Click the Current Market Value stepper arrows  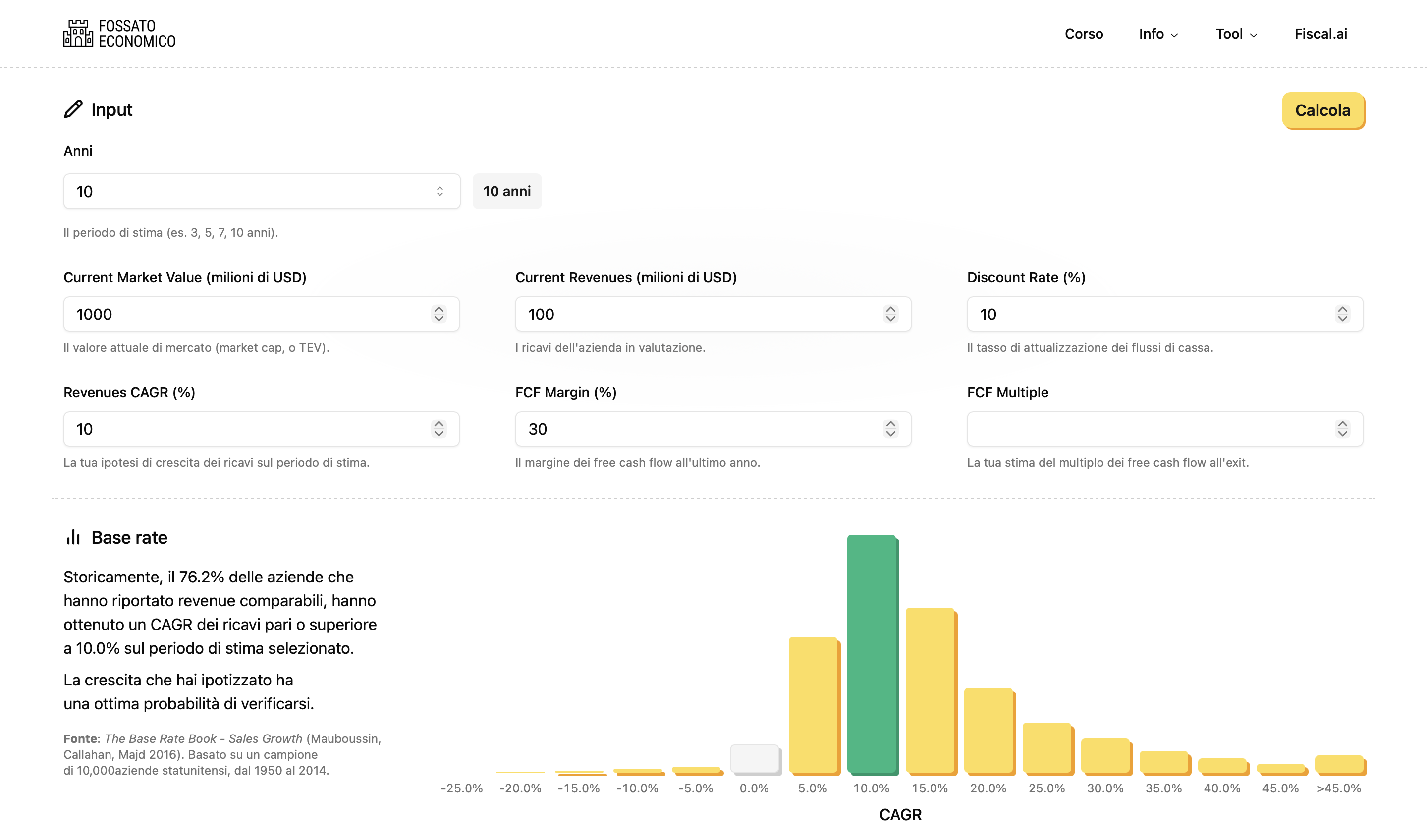tap(439, 314)
